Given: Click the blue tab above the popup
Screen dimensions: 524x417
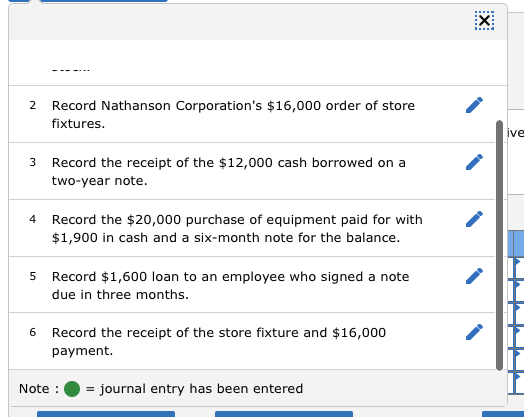Looking at the screenshot, I should pyautogui.click(x=104, y=1).
